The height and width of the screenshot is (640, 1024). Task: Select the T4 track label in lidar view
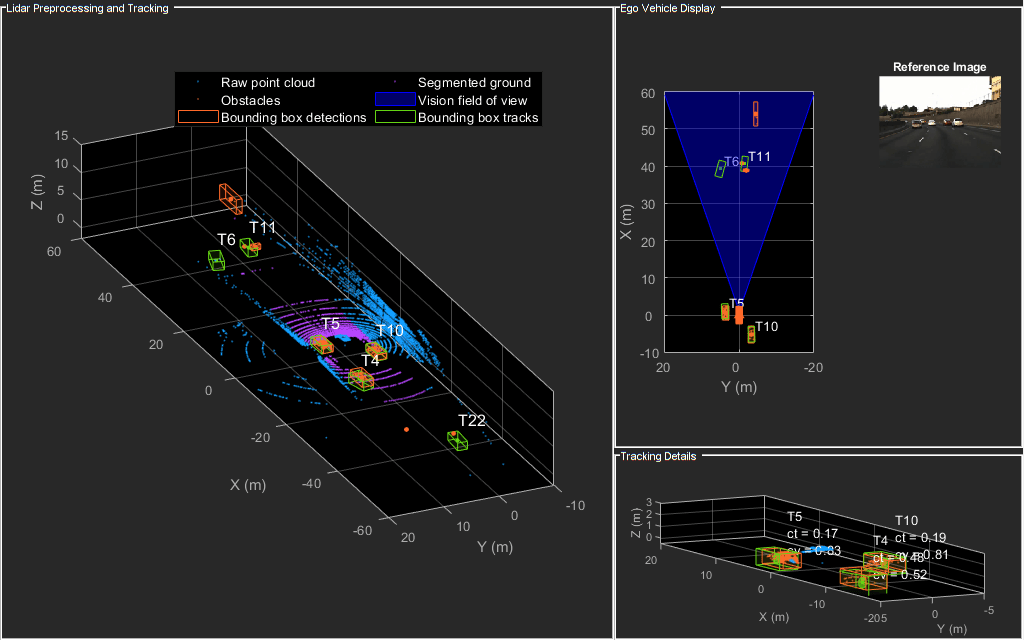coord(370,360)
